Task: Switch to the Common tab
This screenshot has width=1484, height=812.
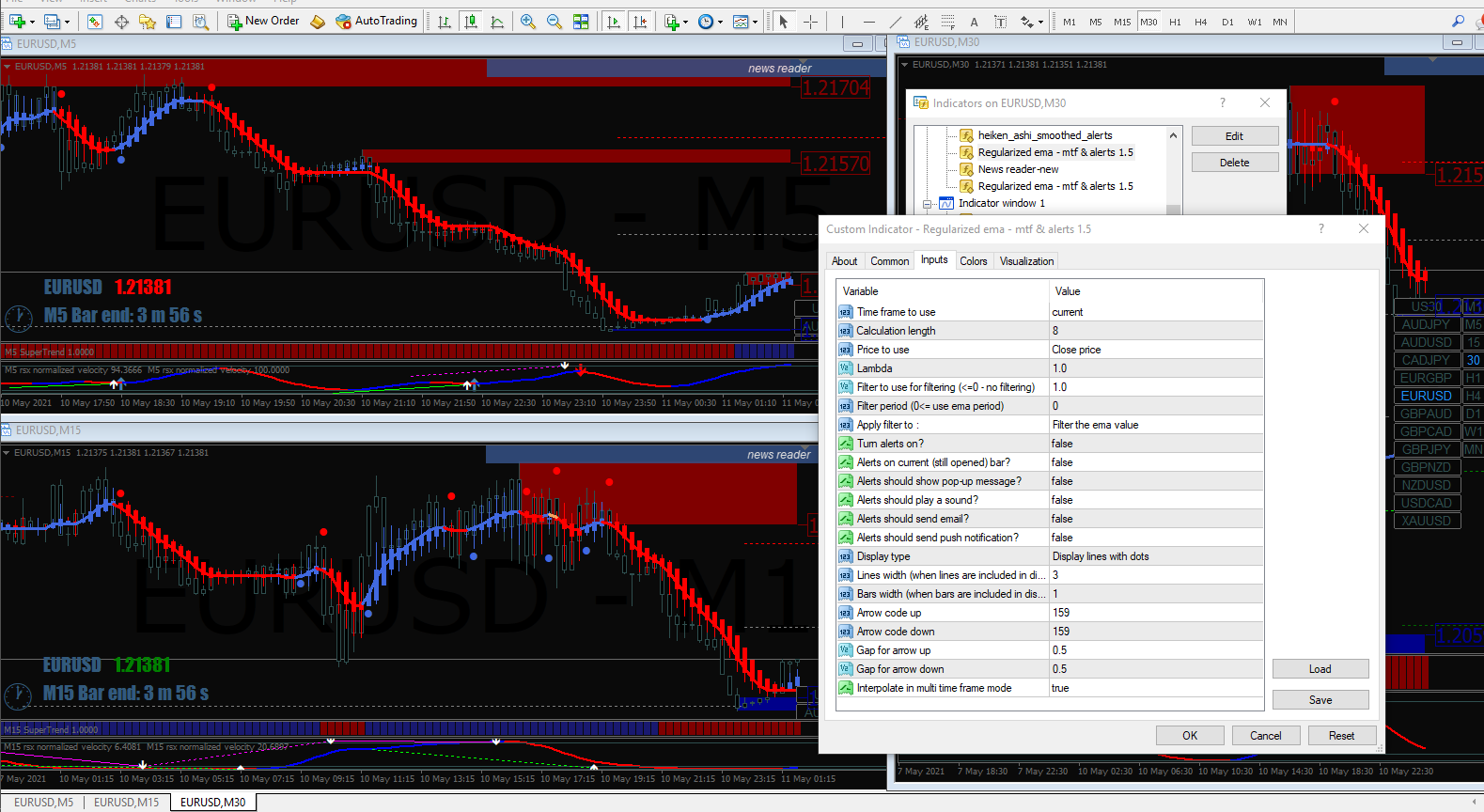Action: (889, 261)
